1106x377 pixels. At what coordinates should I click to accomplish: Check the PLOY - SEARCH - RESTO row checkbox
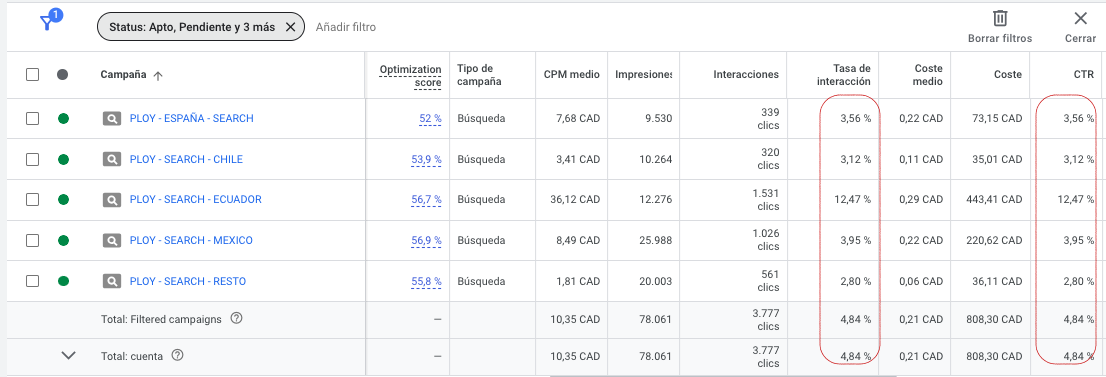point(32,281)
